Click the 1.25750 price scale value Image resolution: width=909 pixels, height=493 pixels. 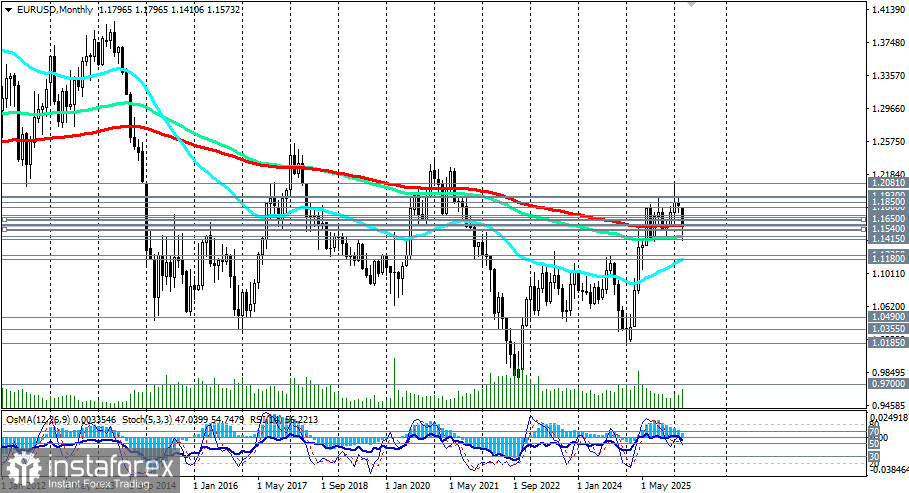[x=888, y=142]
